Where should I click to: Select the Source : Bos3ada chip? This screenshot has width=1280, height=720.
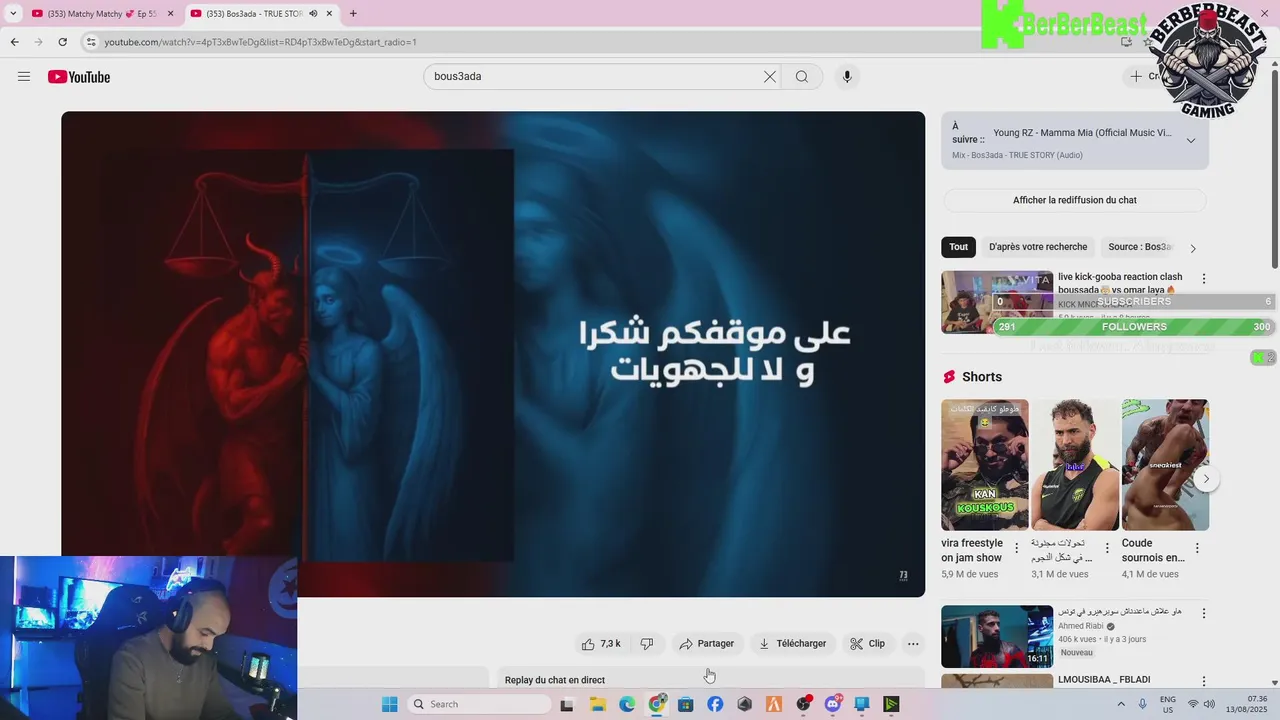[x=1140, y=247]
